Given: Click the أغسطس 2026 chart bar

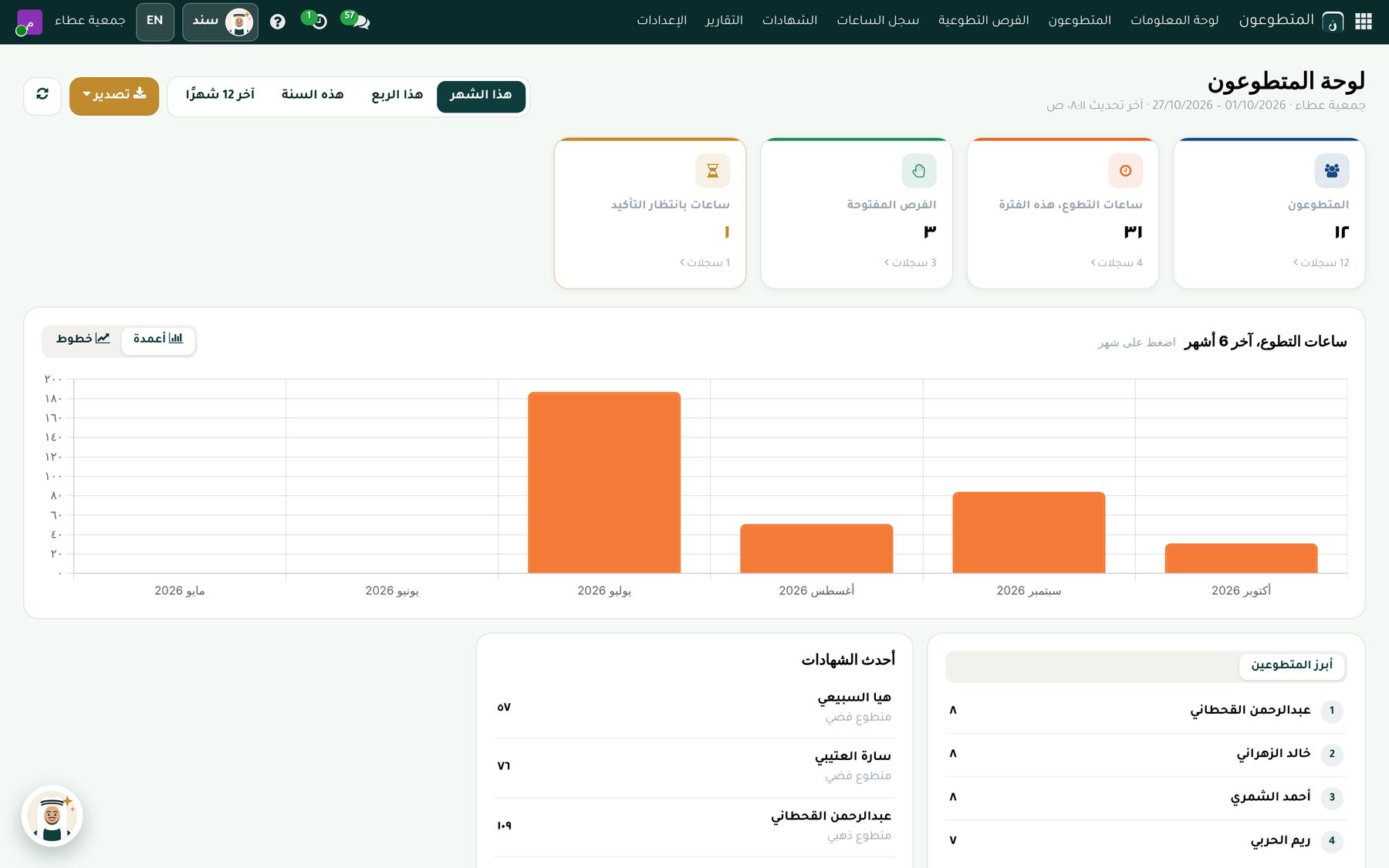Looking at the screenshot, I should coord(816,549).
